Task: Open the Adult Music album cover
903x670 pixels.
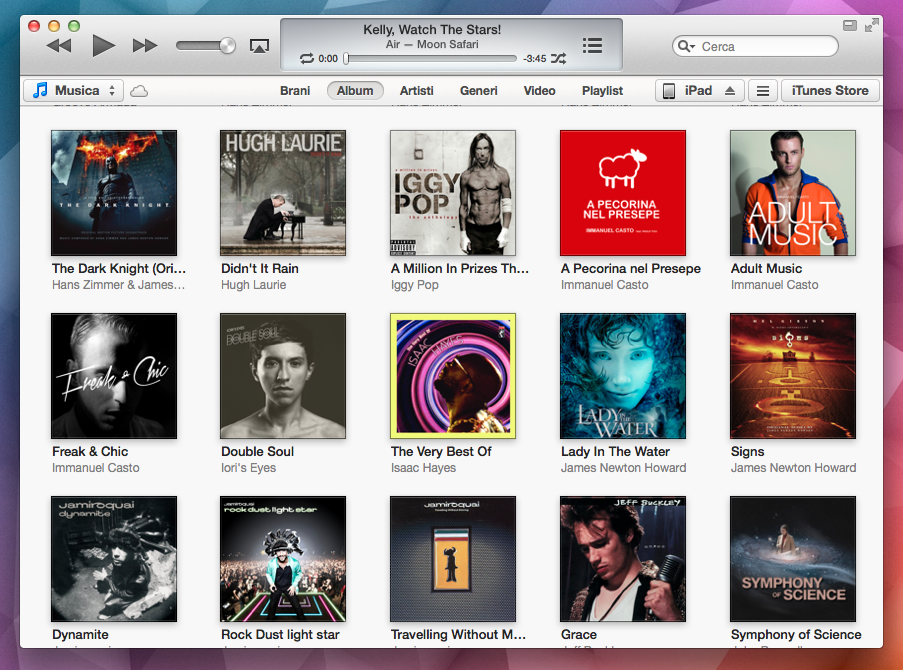Action: pos(792,193)
